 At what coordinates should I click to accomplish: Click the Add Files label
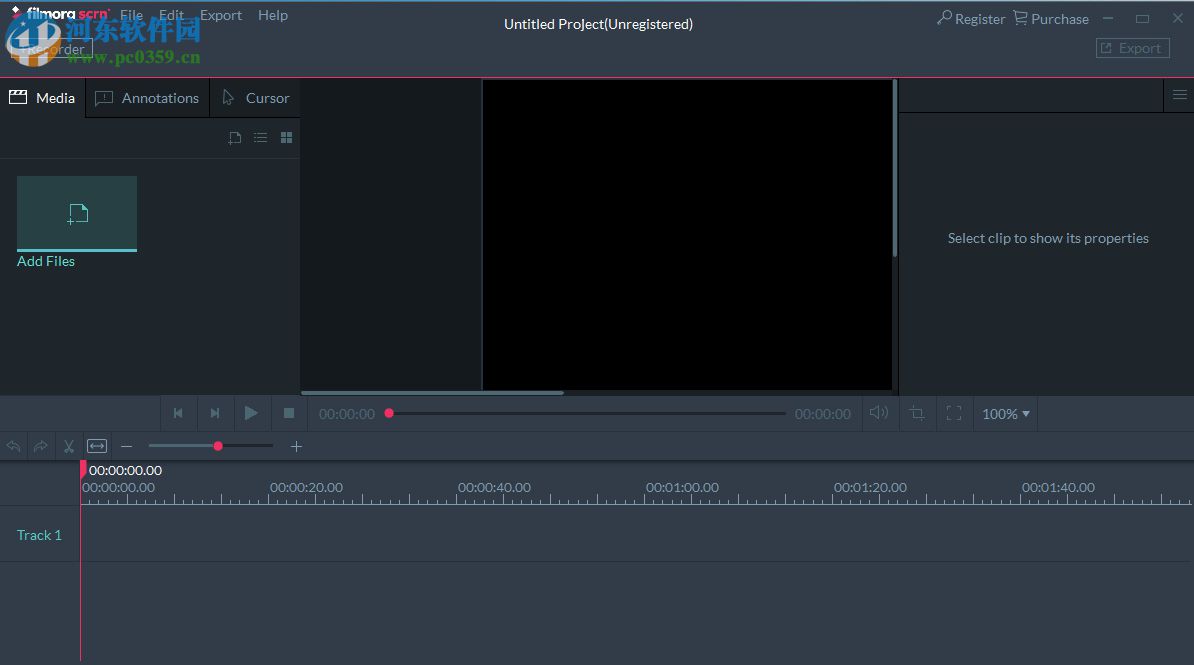pyautogui.click(x=46, y=261)
